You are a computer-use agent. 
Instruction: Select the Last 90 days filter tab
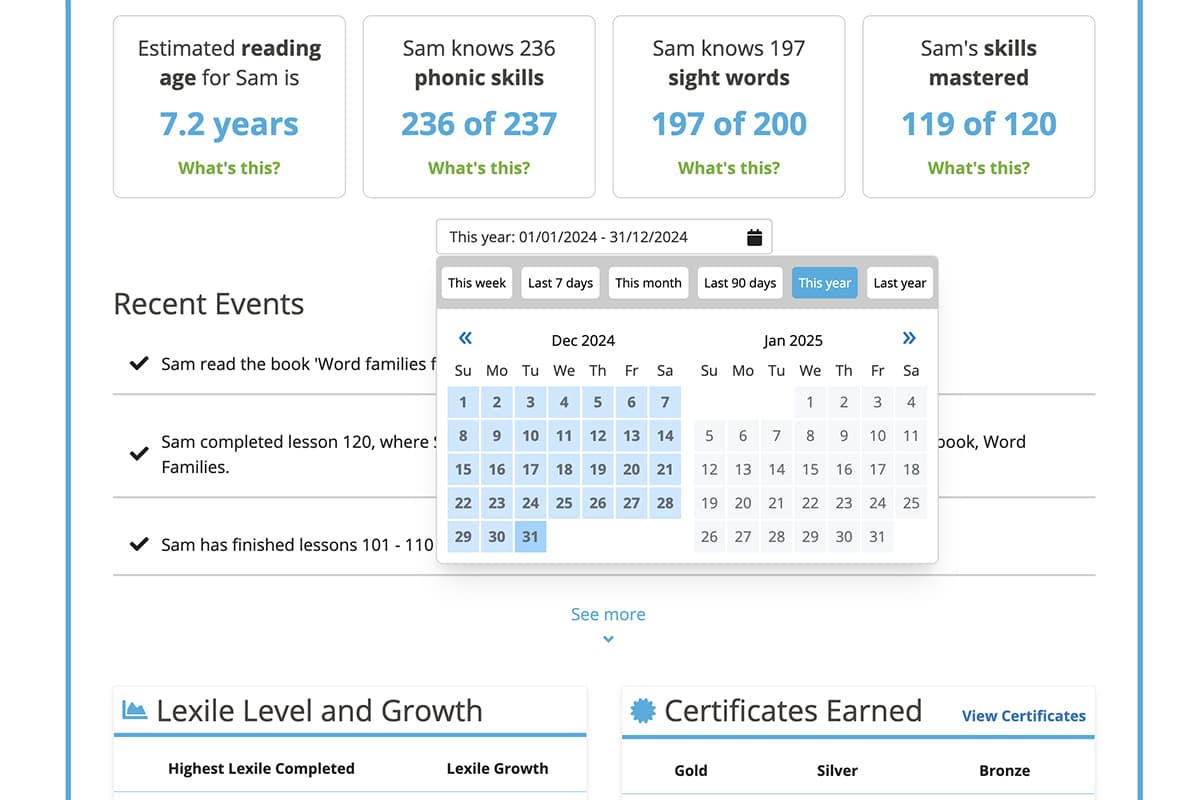[x=739, y=282]
